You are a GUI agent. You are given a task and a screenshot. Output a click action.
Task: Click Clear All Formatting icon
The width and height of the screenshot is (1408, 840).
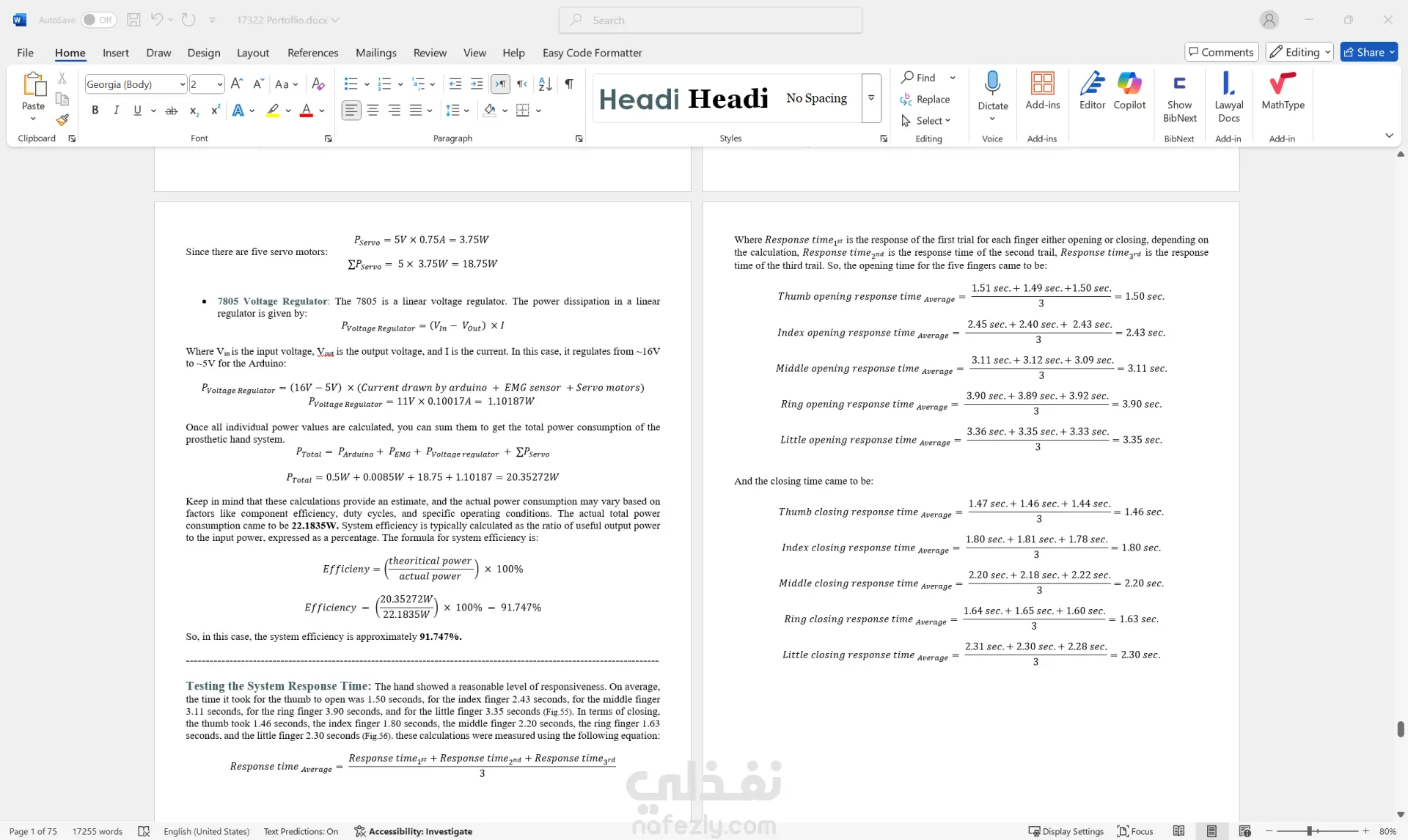[x=318, y=84]
